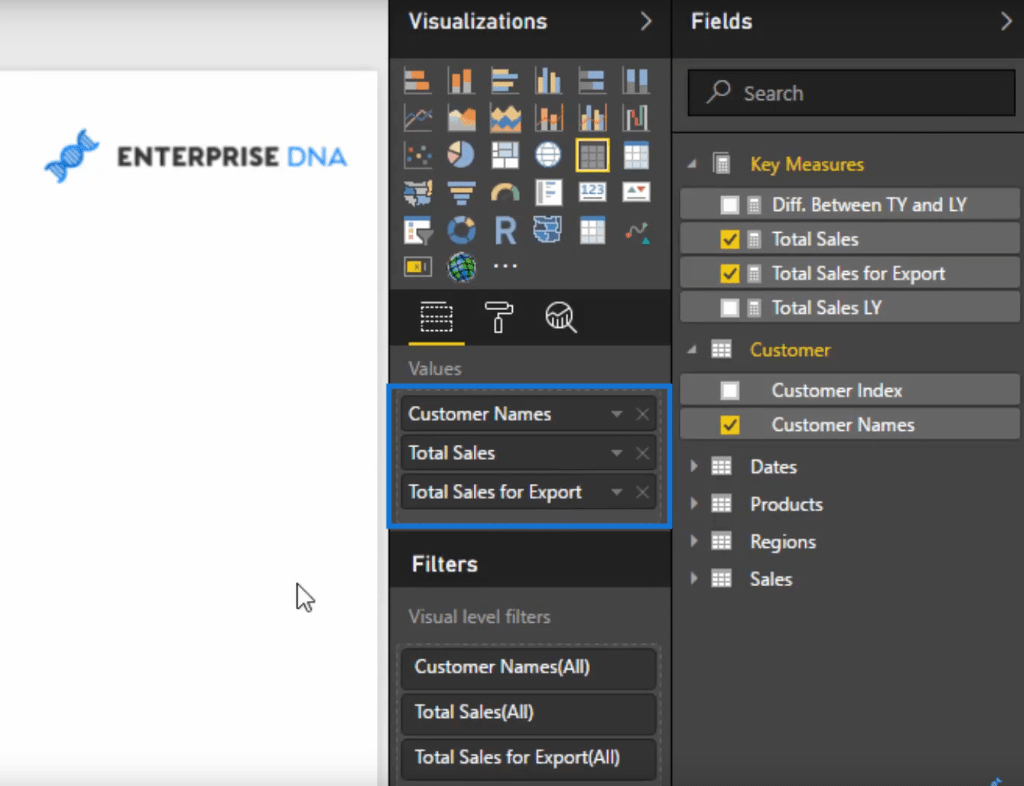Select the KPI visual
The image size is (1024, 786).
coord(636,193)
